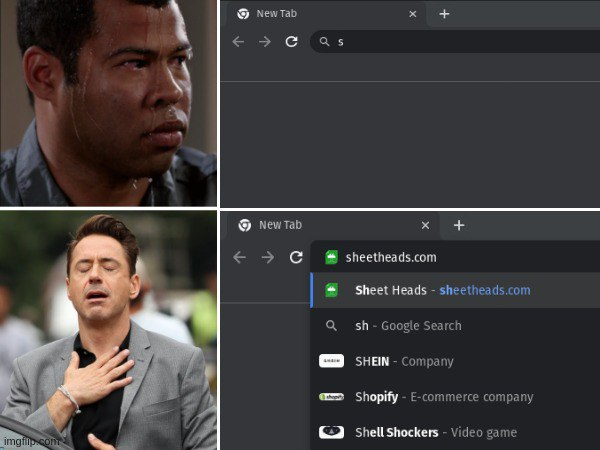Click the sweating man photo
This screenshot has height=450, width=600.
(x=108, y=103)
